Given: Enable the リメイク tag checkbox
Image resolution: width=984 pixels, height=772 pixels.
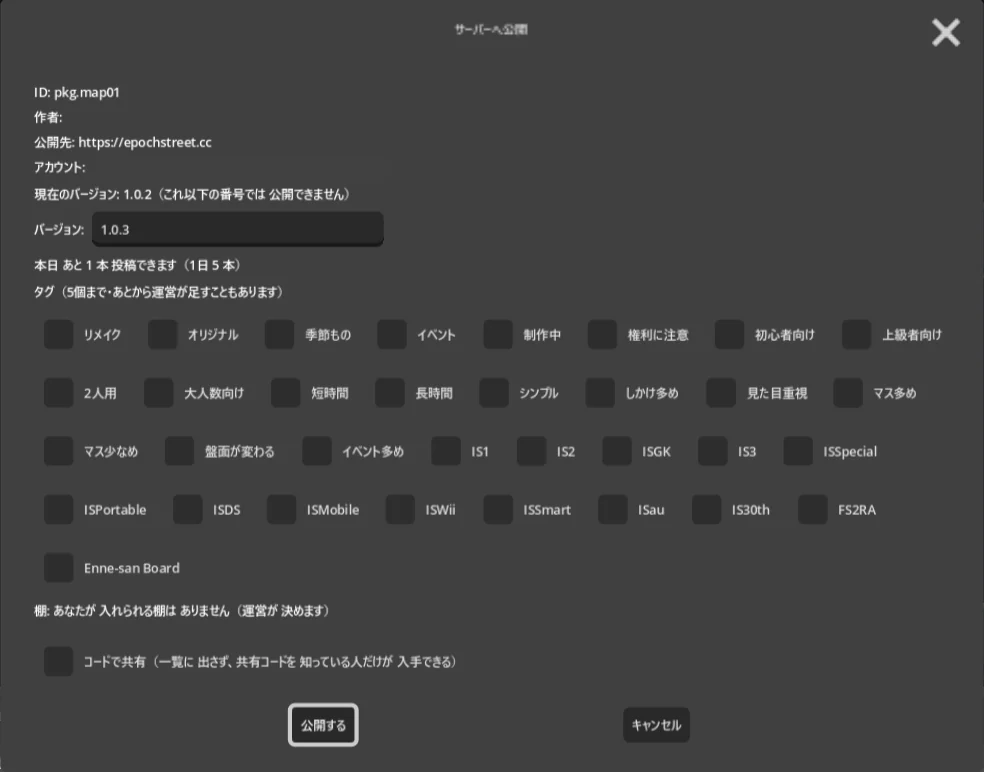Looking at the screenshot, I should pos(58,335).
